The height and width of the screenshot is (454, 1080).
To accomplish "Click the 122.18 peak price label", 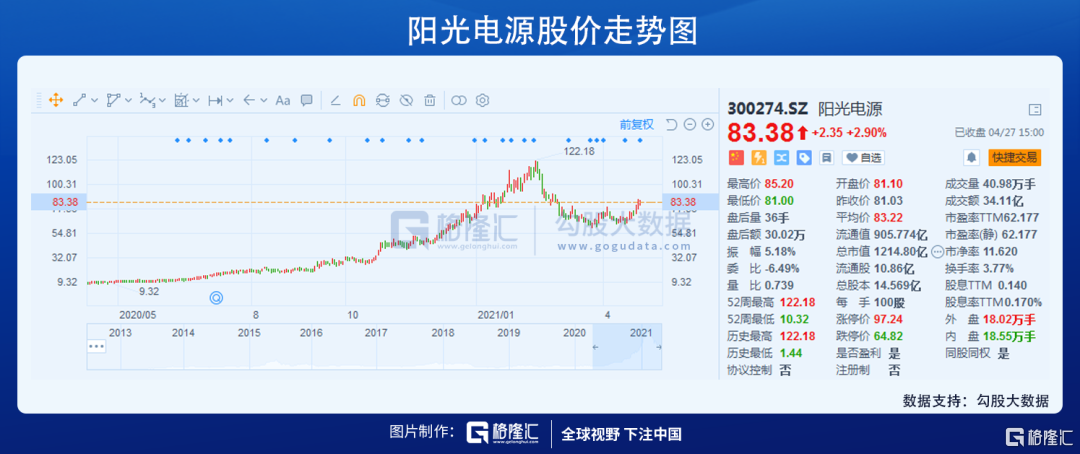I will (579, 151).
